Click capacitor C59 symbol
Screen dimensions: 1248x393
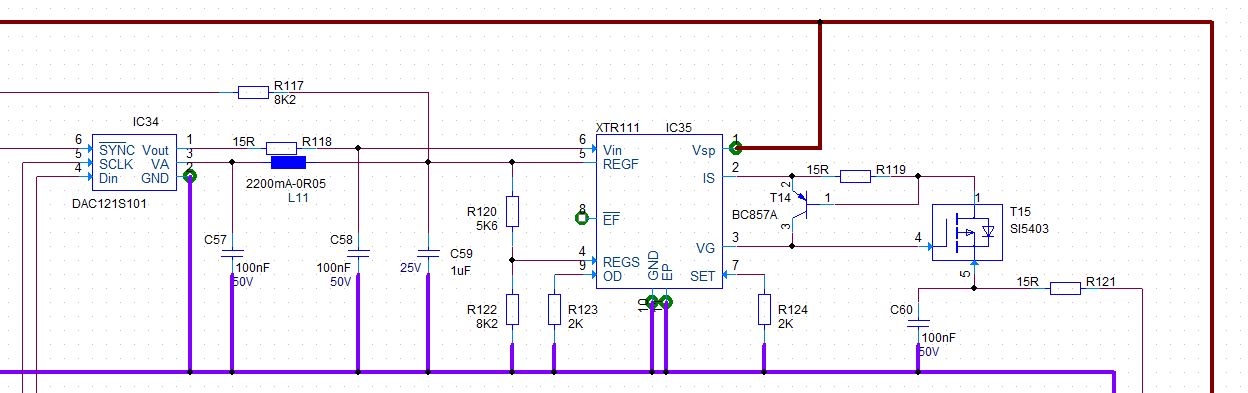[x=428, y=254]
